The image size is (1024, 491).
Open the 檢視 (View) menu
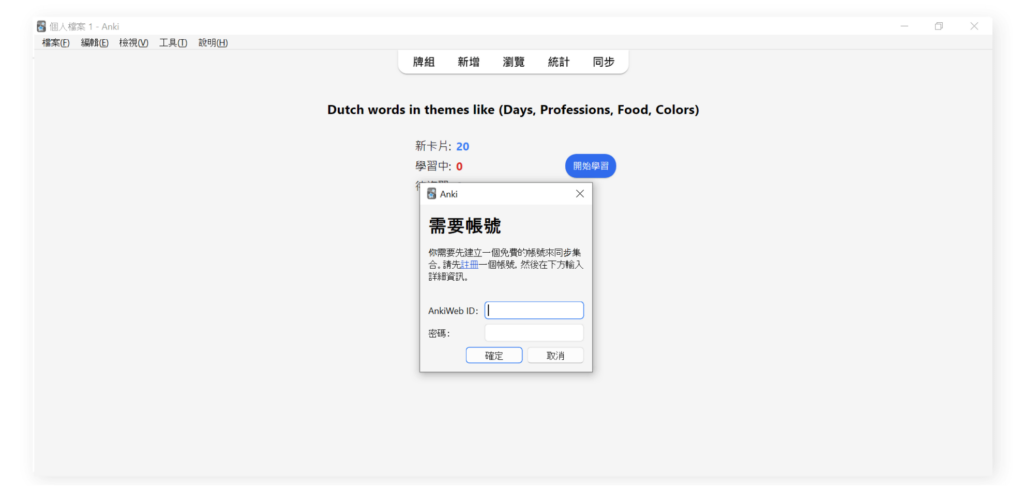click(133, 43)
